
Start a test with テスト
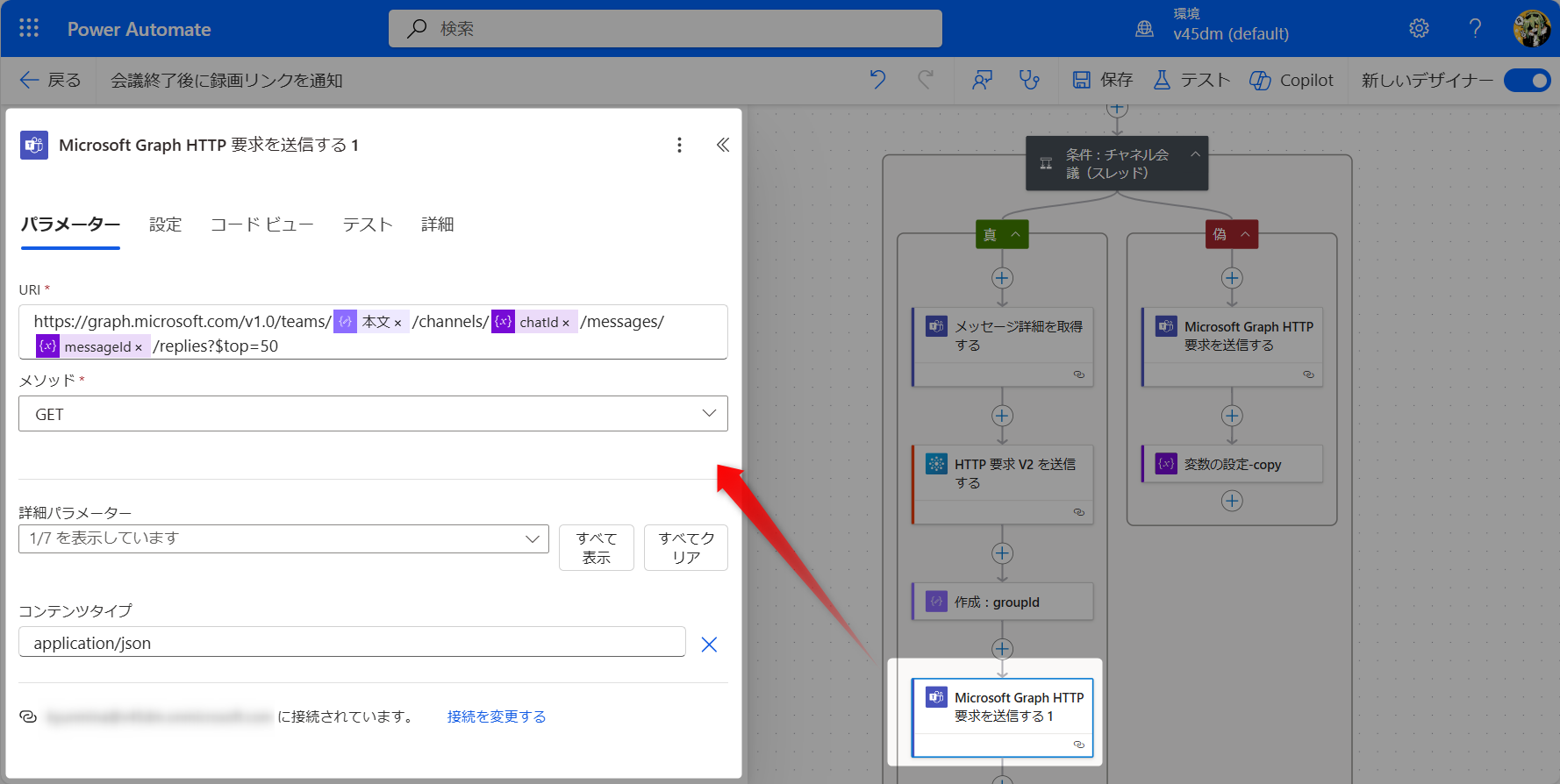[x=1191, y=80]
